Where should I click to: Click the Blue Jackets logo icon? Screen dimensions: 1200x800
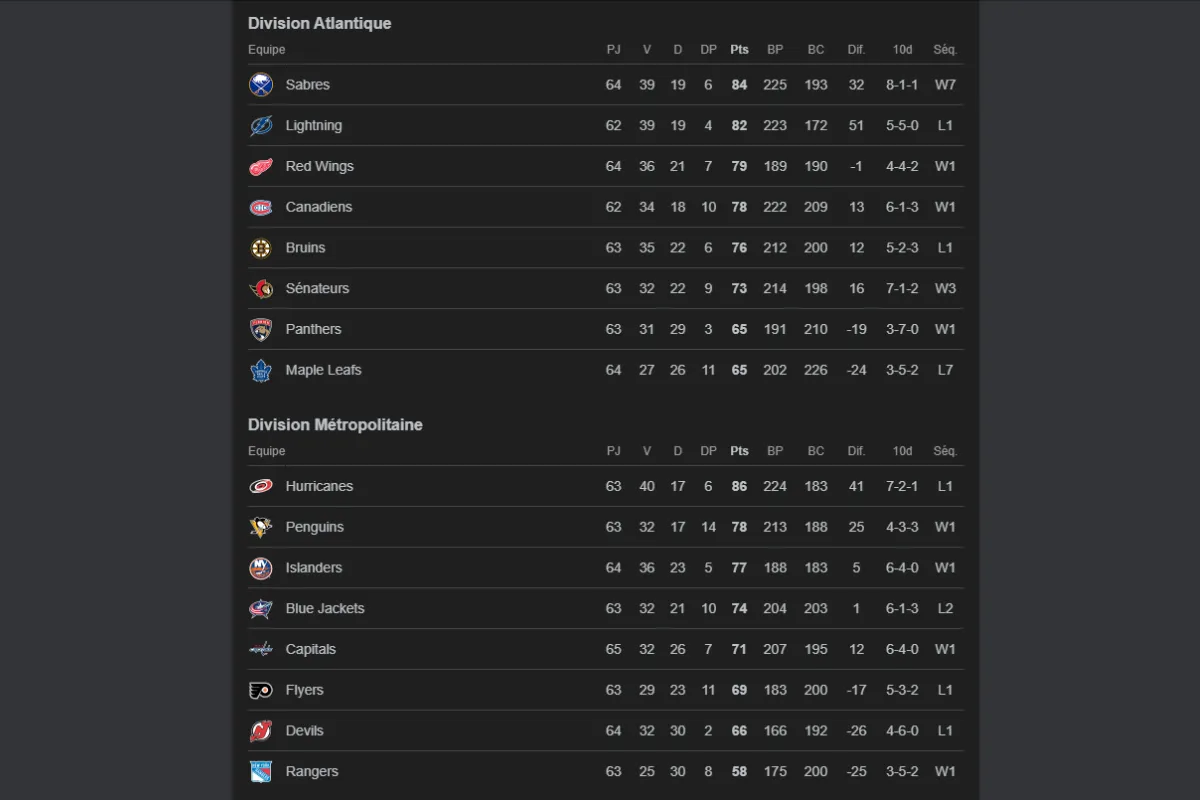[x=261, y=608]
